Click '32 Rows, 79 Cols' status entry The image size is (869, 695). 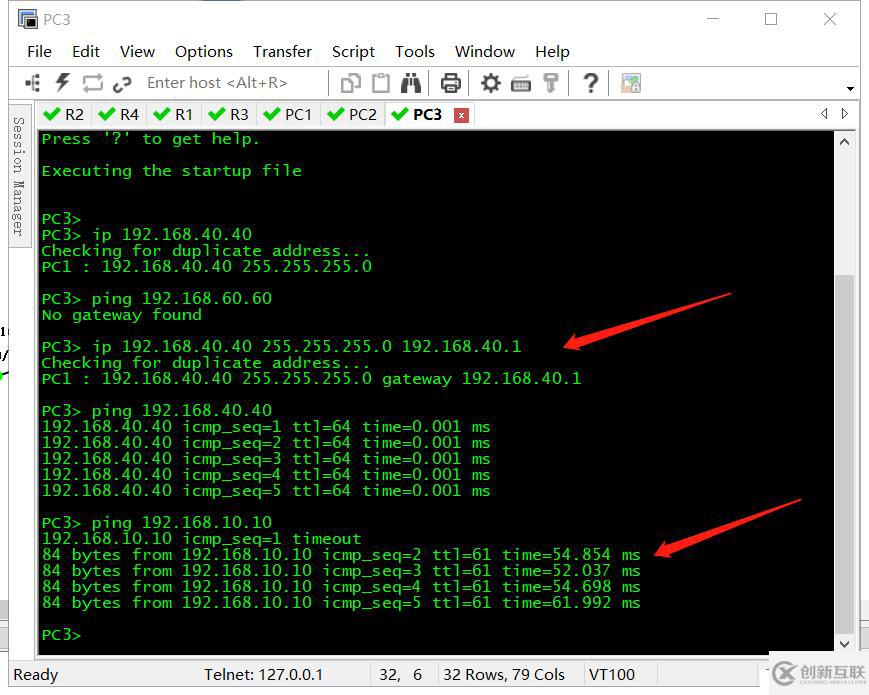504,674
